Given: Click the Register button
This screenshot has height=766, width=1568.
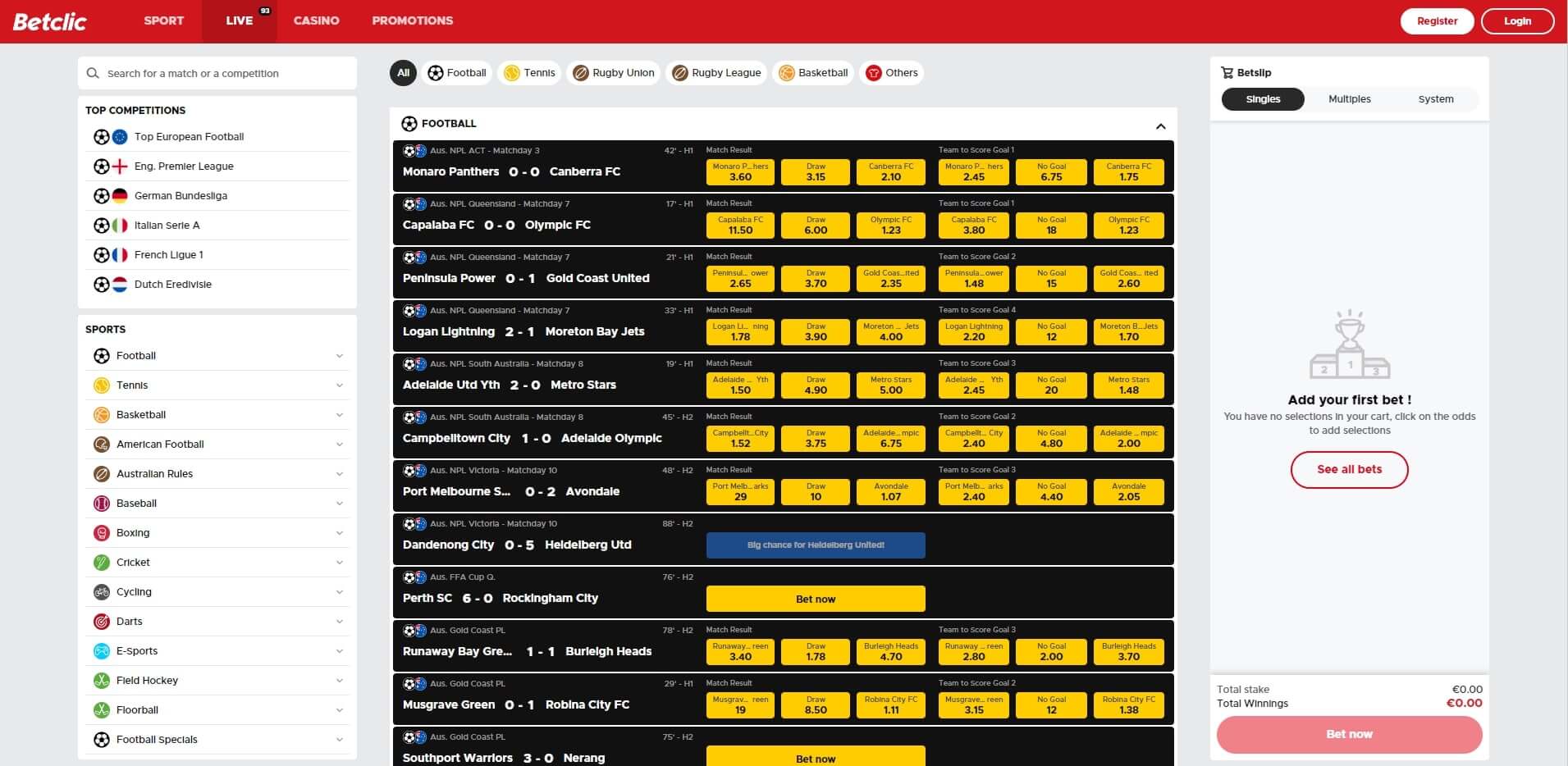Looking at the screenshot, I should [1437, 21].
